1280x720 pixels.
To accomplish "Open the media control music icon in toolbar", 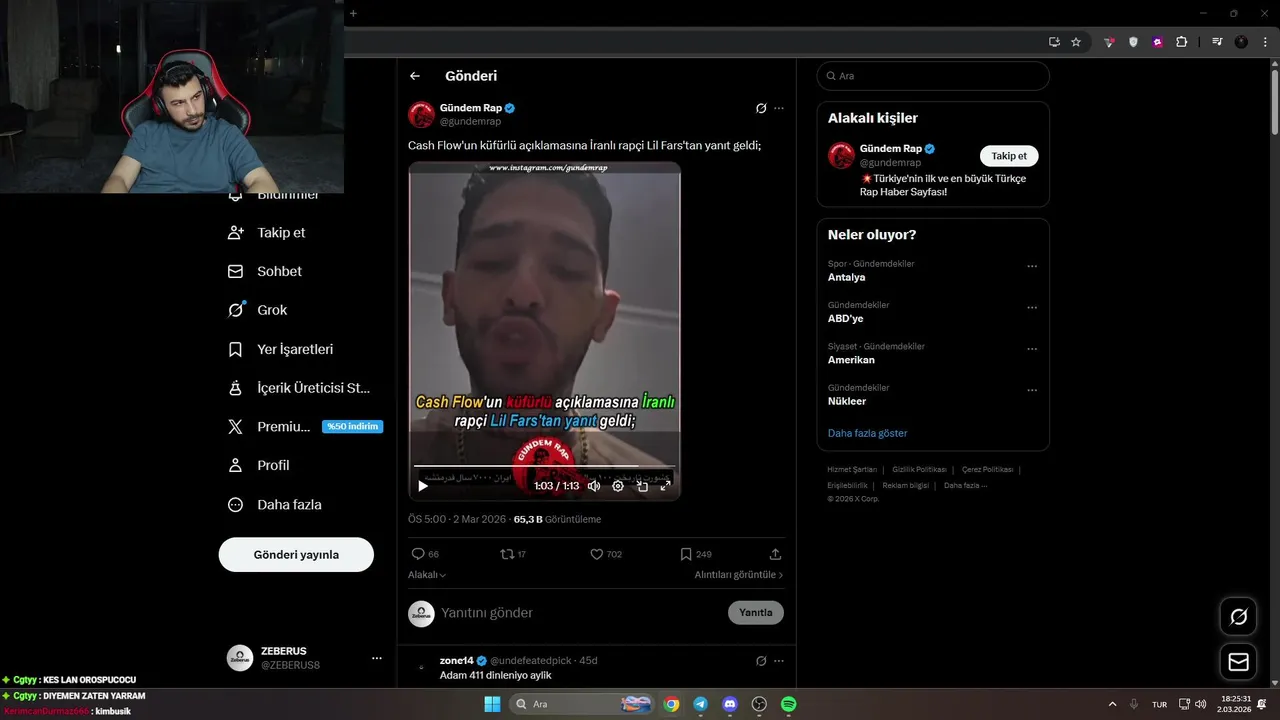I will coord(1217,42).
